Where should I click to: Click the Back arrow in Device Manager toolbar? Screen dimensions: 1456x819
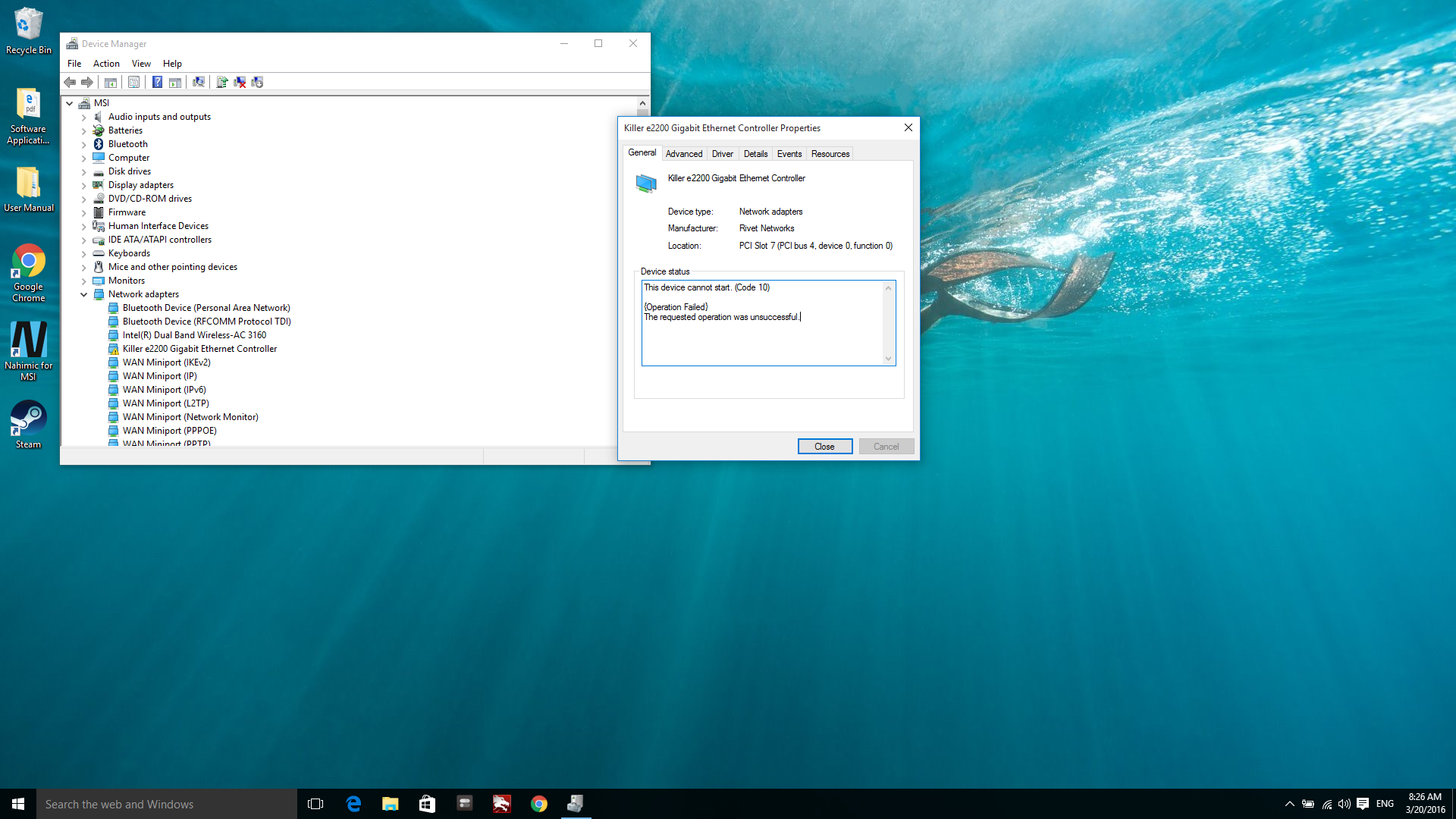(70, 82)
